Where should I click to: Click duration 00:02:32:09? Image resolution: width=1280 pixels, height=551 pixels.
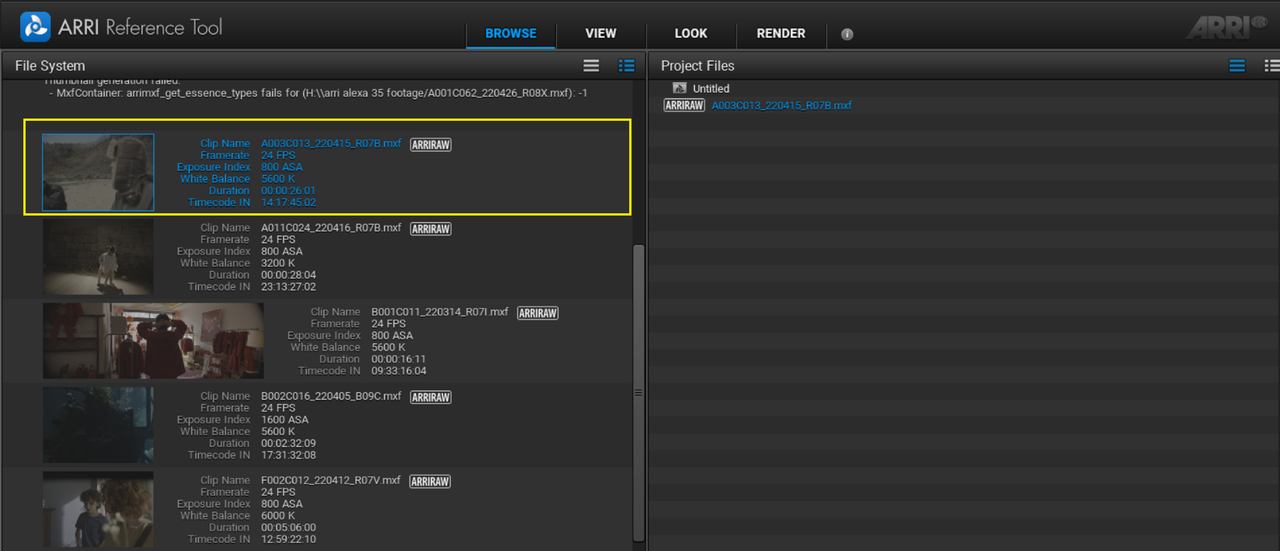pos(289,443)
